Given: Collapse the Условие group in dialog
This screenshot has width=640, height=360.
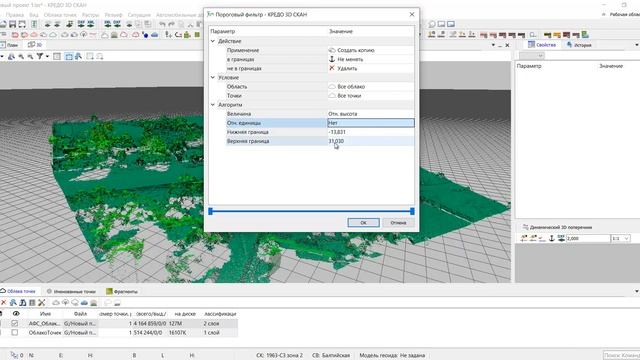Looking at the screenshot, I should 213,77.
